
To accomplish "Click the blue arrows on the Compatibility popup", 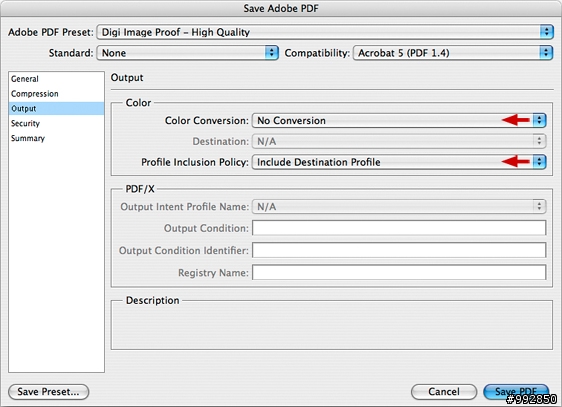I will pyautogui.click(x=546, y=53).
